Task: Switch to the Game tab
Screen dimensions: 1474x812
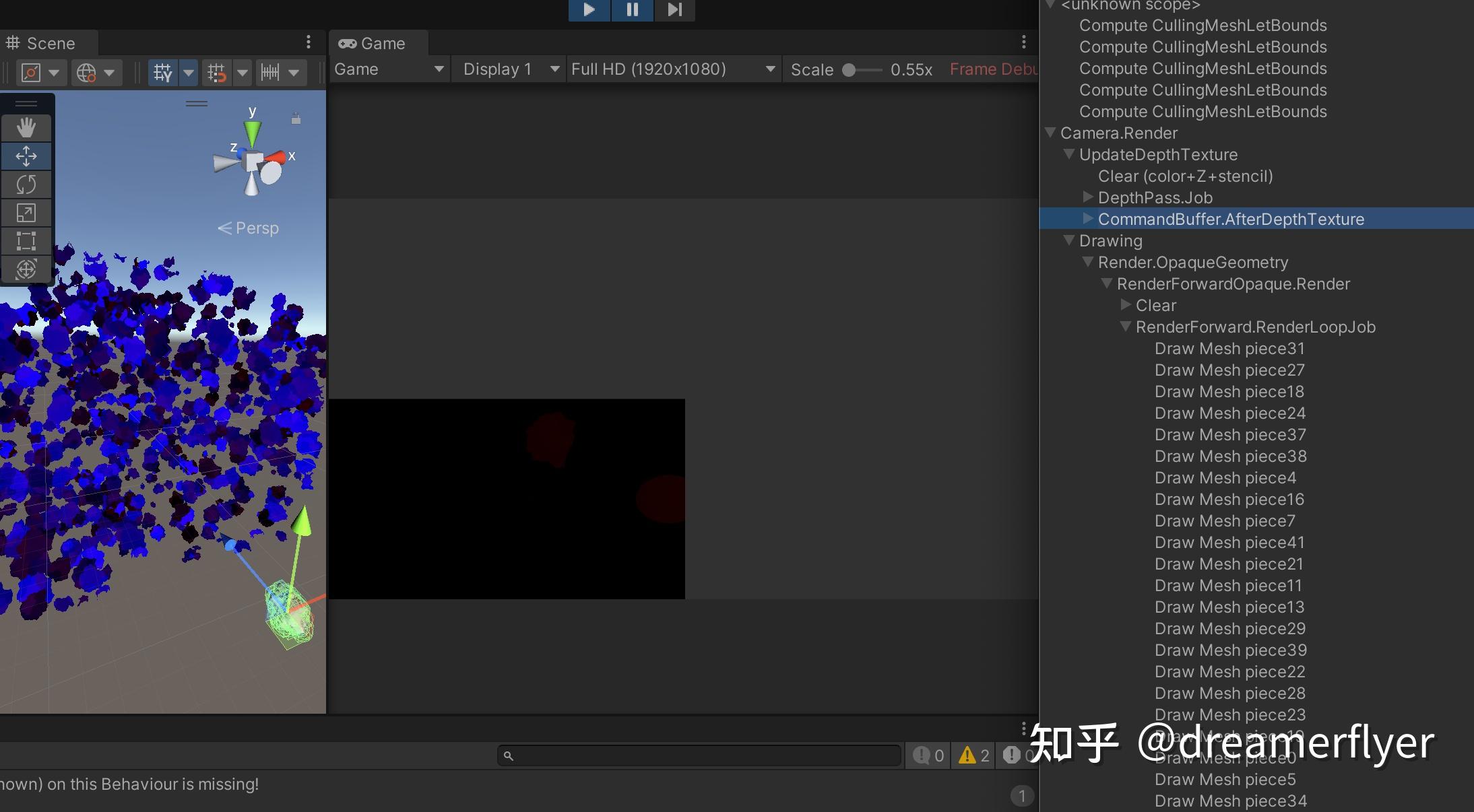Action: (x=377, y=42)
